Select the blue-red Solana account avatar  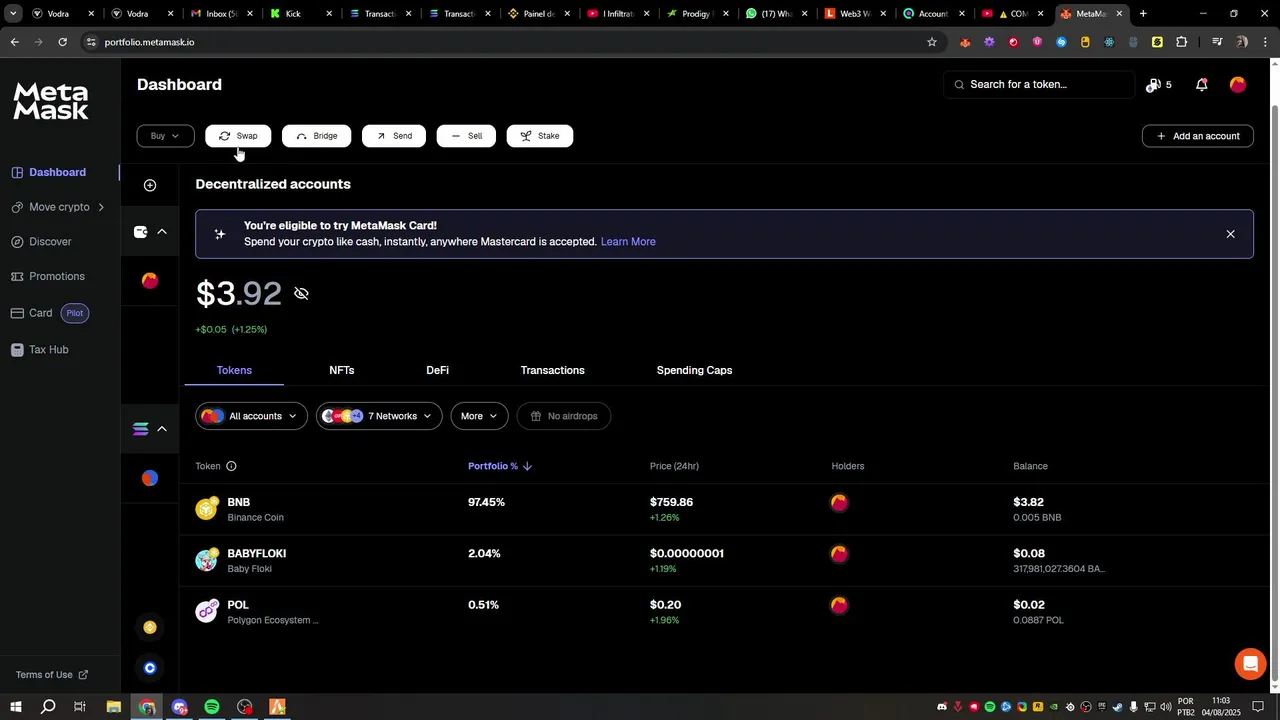(x=150, y=478)
